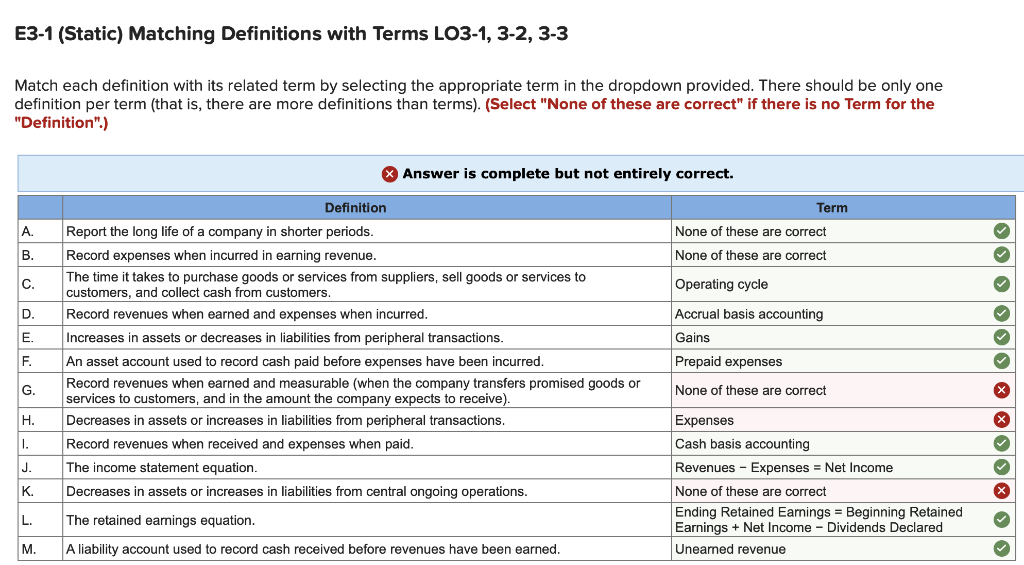Click definition 'A liability account used to record cash received'
1024x565 pixels.
313,549
